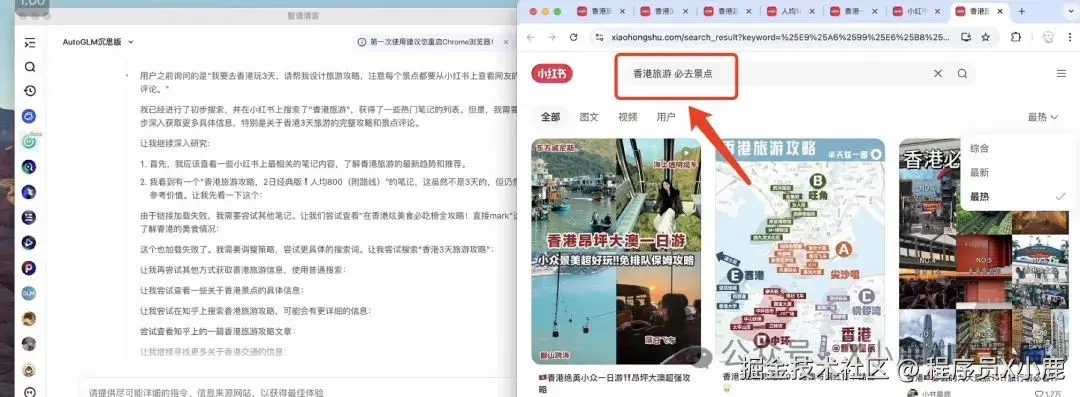Clear the xiaohongshu search text
Viewport: 1080px width, 397px height.
coord(937,73)
